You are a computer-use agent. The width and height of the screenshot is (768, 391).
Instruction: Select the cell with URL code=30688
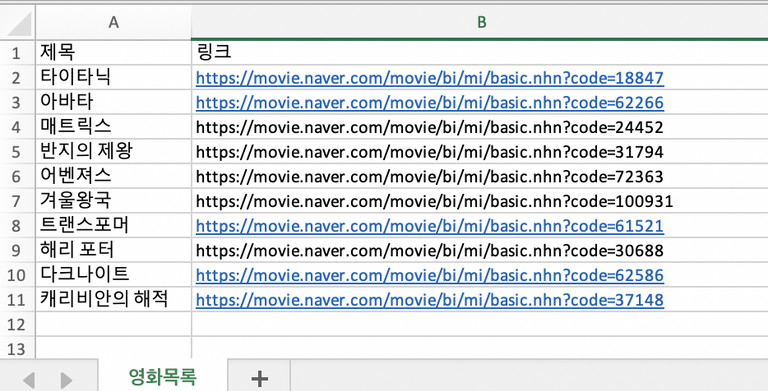[480, 250]
